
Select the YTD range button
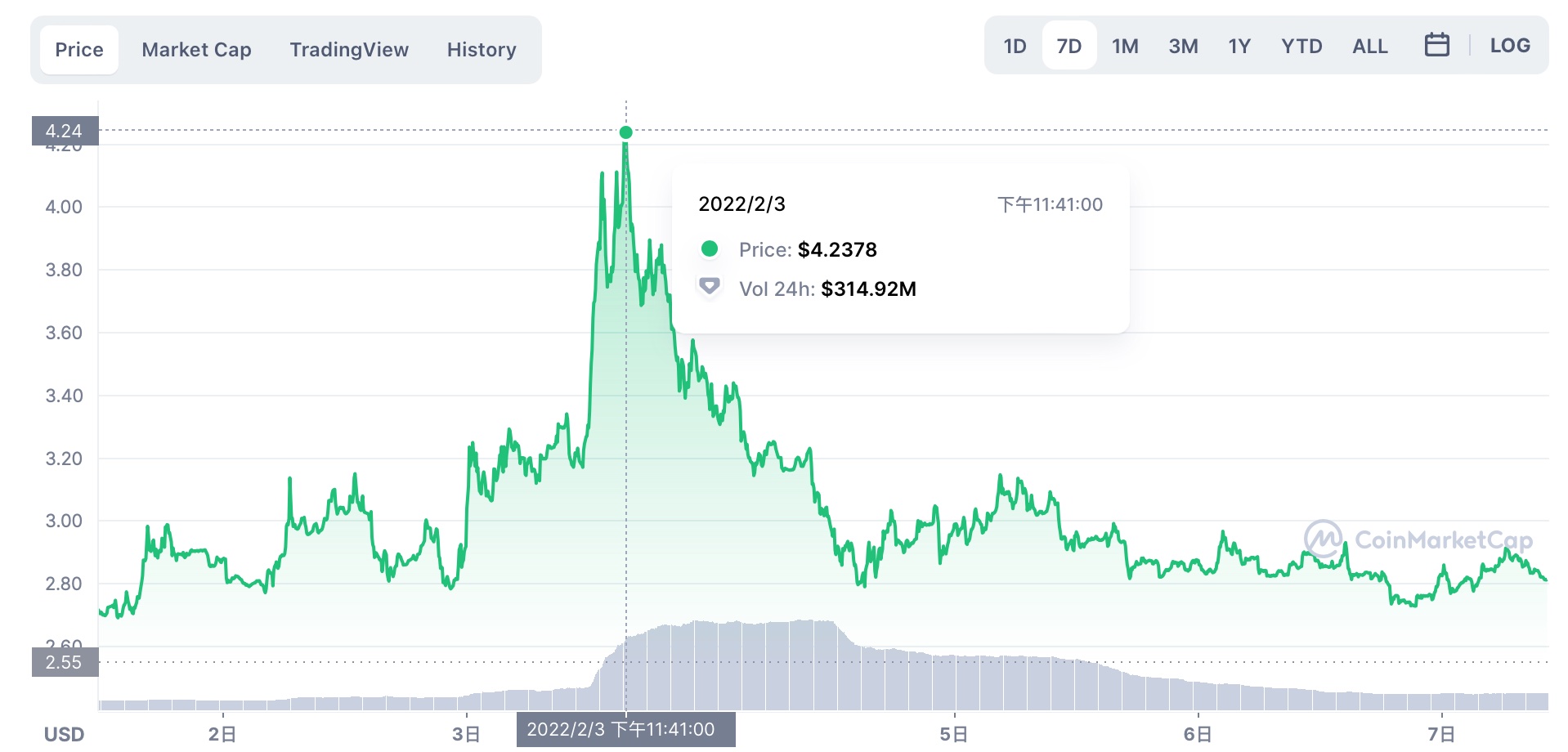[1301, 46]
